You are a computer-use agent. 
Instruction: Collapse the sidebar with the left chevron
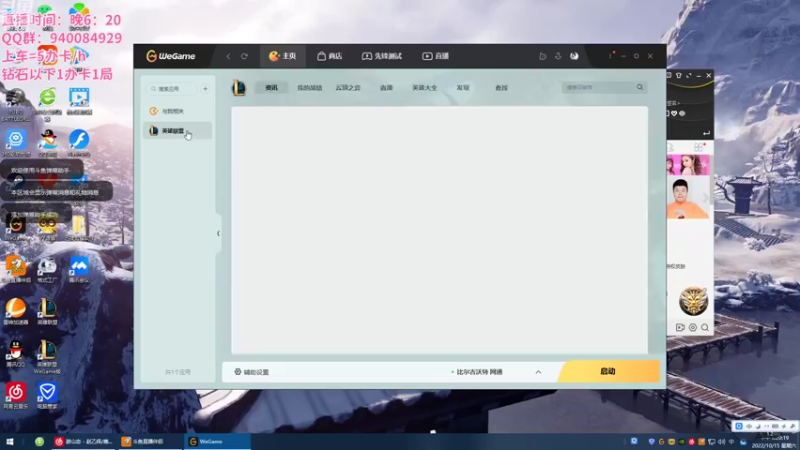pyautogui.click(x=218, y=234)
